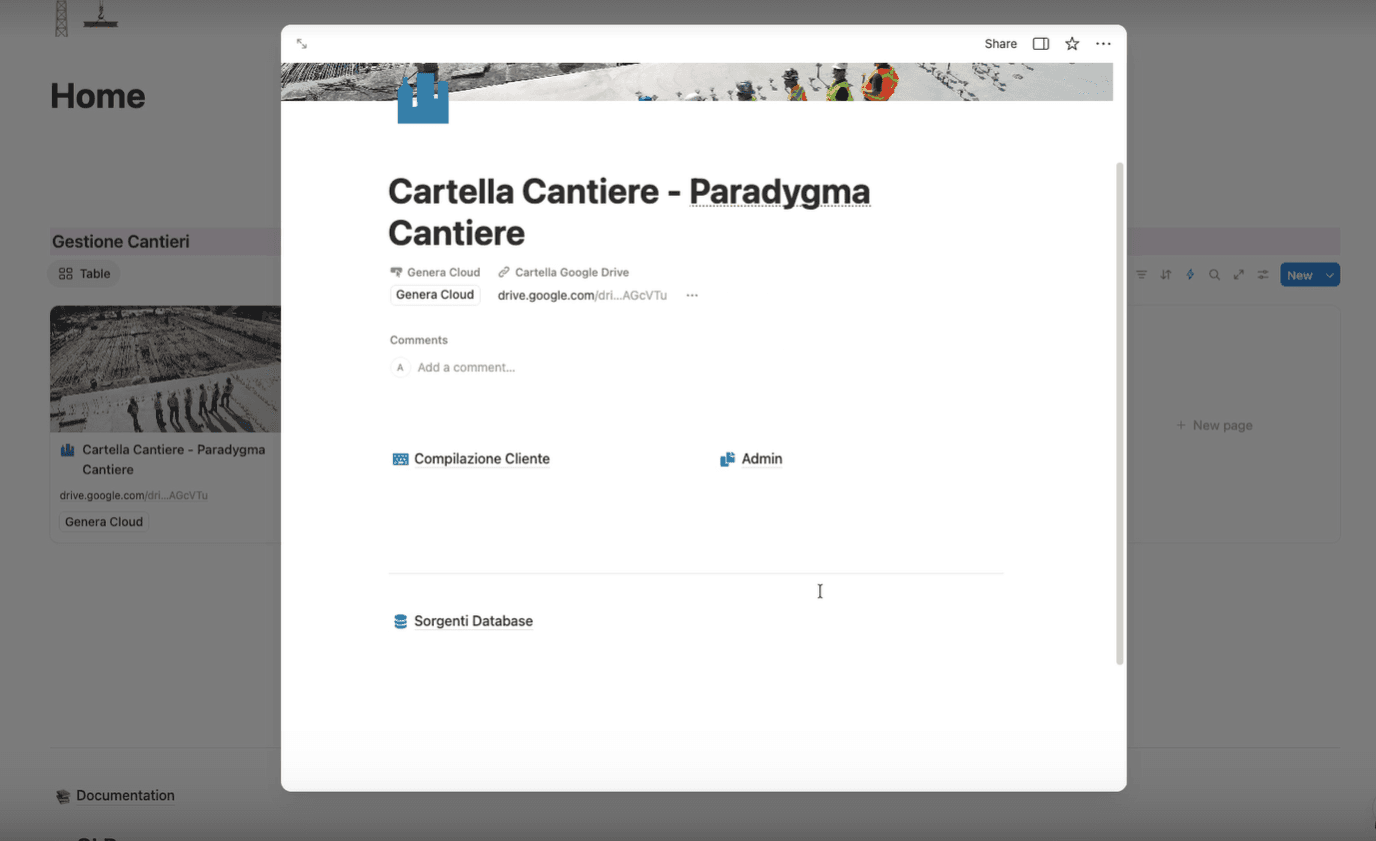Toggle the favorite star on this page
This screenshot has height=841, width=1376.
(1071, 43)
